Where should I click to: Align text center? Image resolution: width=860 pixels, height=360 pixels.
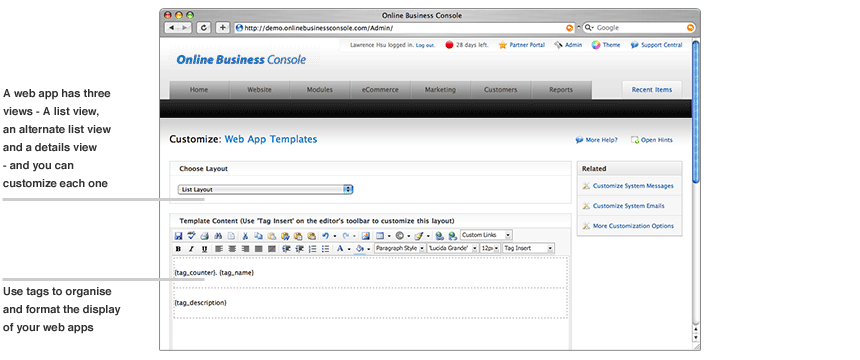(232, 249)
